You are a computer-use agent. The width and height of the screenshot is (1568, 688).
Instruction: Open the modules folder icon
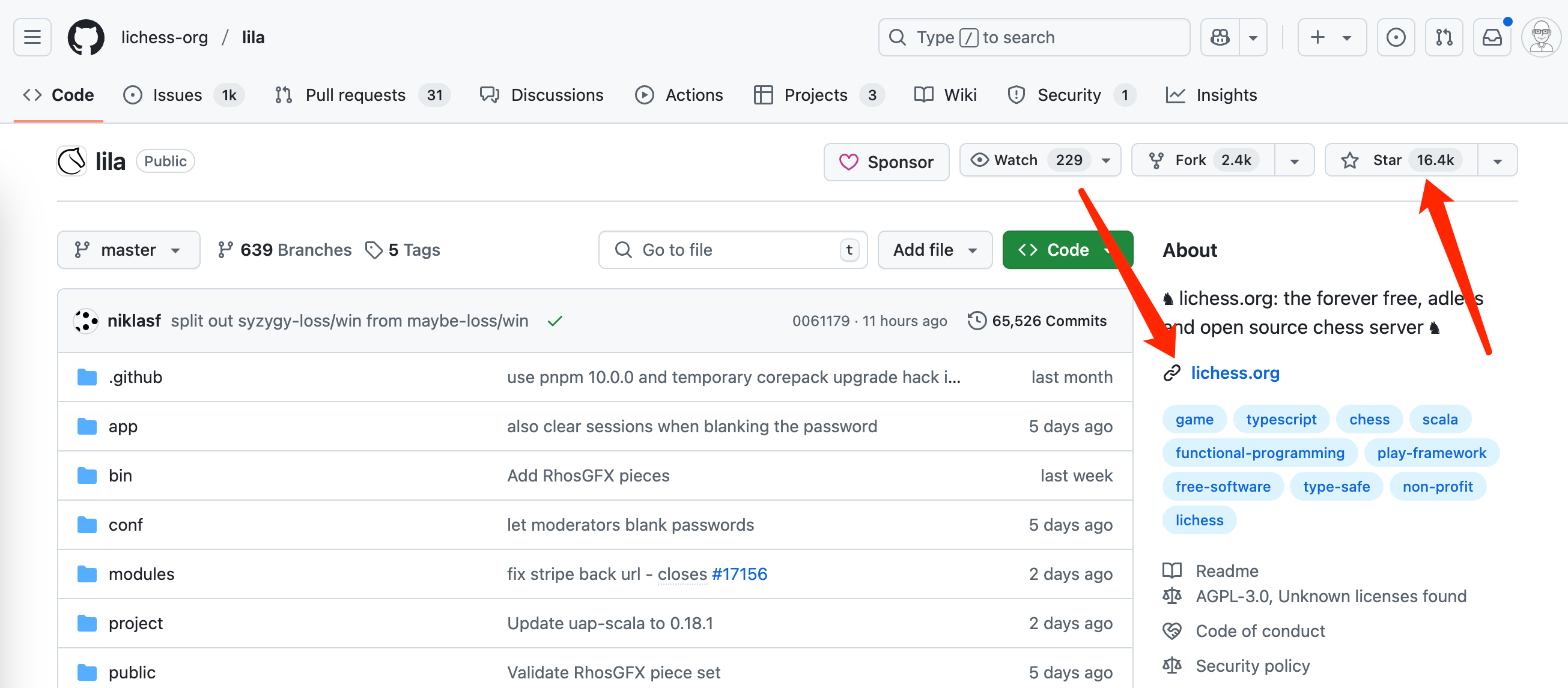click(87, 574)
